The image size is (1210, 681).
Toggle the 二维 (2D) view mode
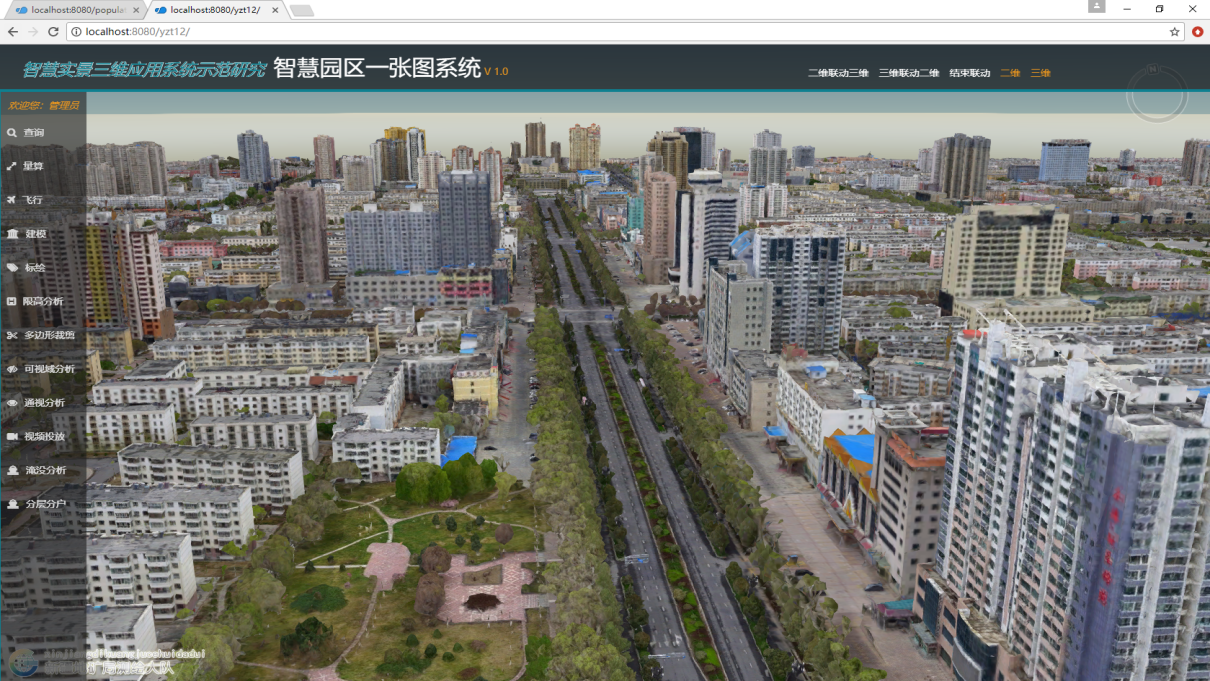(1009, 72)
